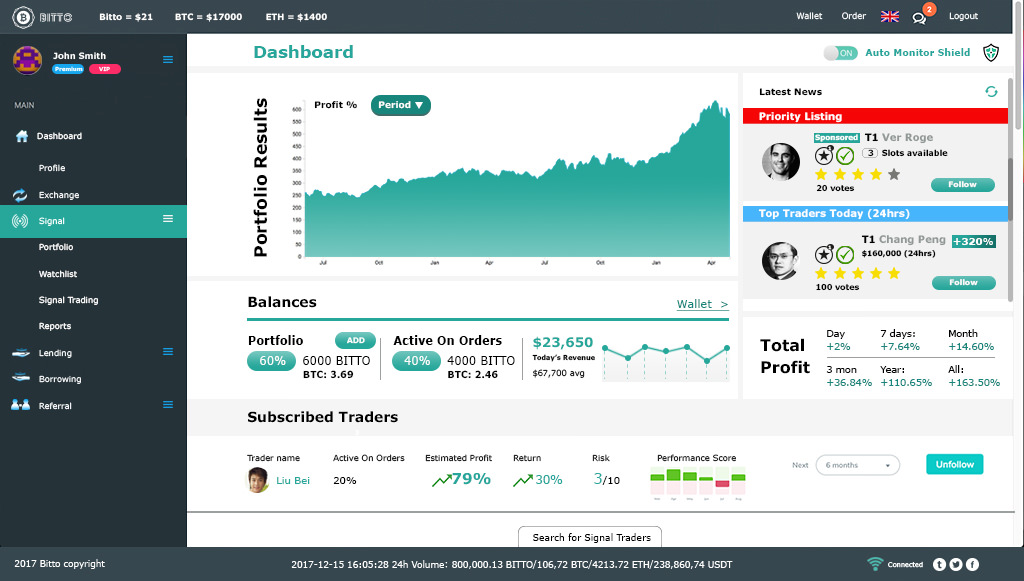Follow trader Ver Roge
Image resolution: width=1024 pixels, height=581 pixels.
pos(963,185)
